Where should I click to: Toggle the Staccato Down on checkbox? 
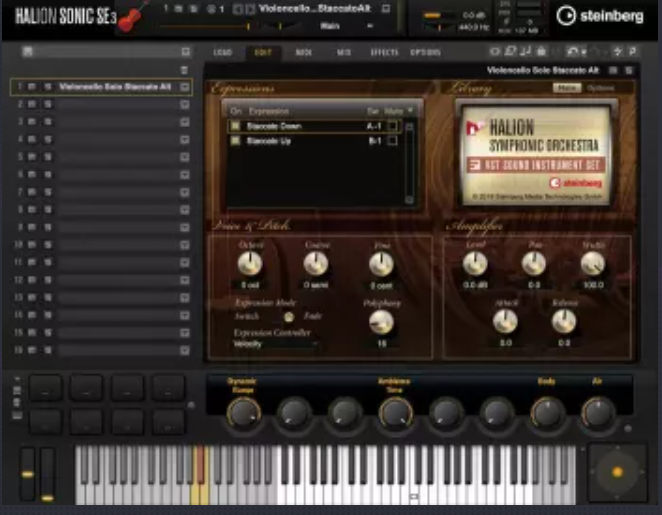tap(235, 126)
